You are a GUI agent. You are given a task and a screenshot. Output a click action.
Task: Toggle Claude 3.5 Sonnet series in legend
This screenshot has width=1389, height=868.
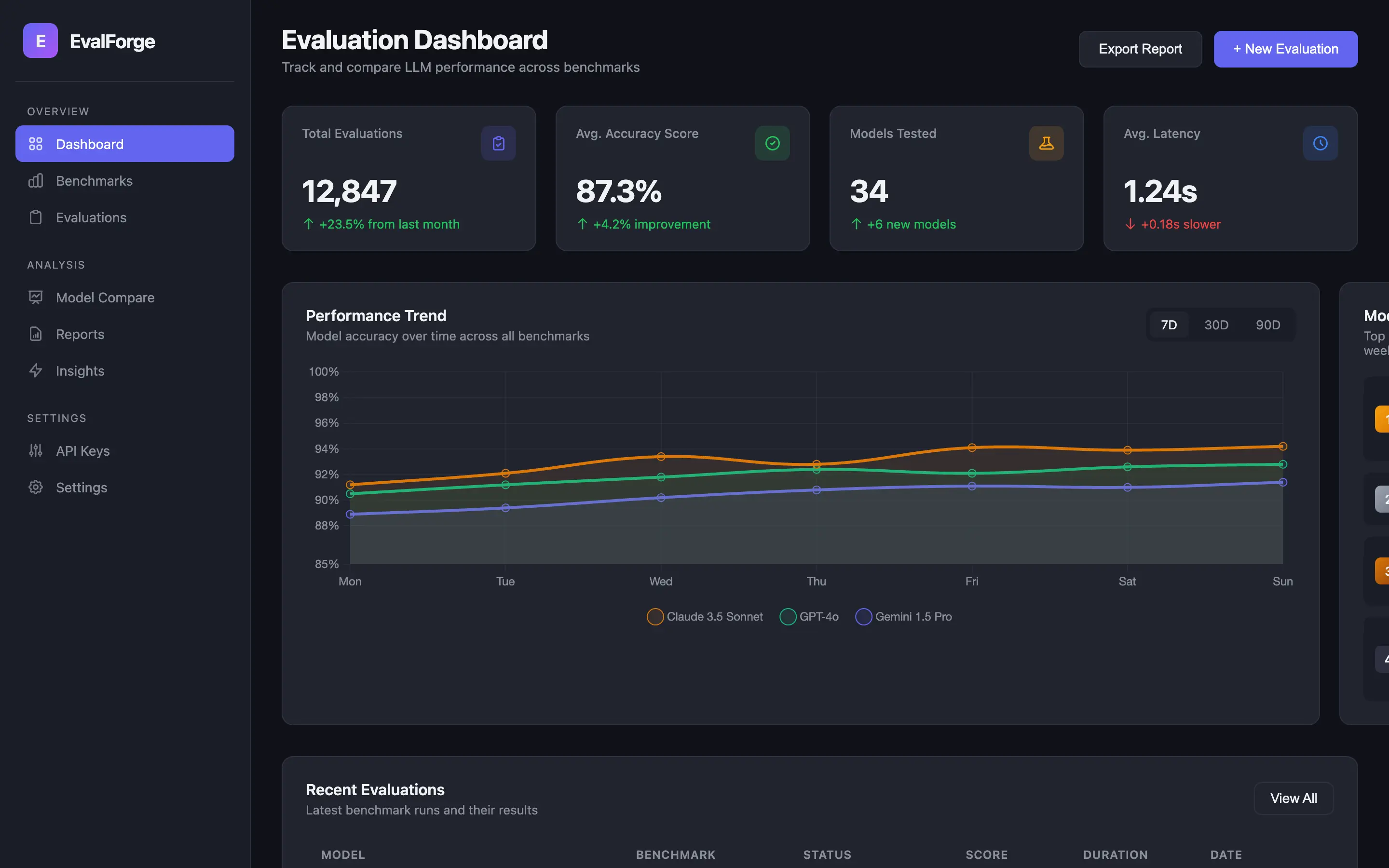[705, 617]
